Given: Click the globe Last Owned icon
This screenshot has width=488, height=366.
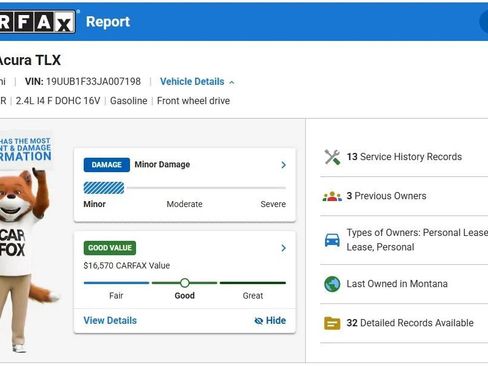Looking at the screenshot, I should (x=332, y=284).
